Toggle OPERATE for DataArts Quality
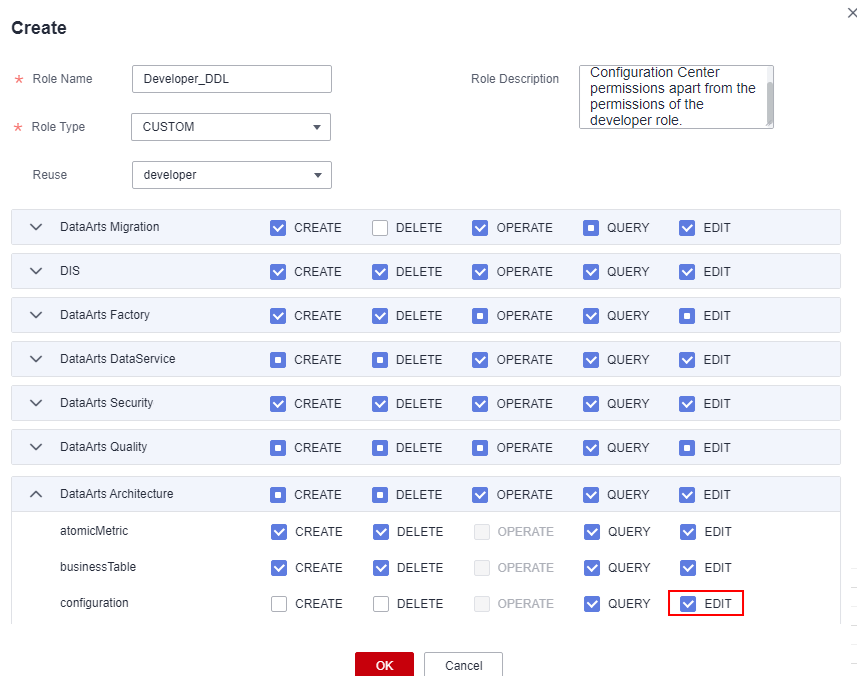The height and width of the screenshot is (676, 857). point(480,448)
